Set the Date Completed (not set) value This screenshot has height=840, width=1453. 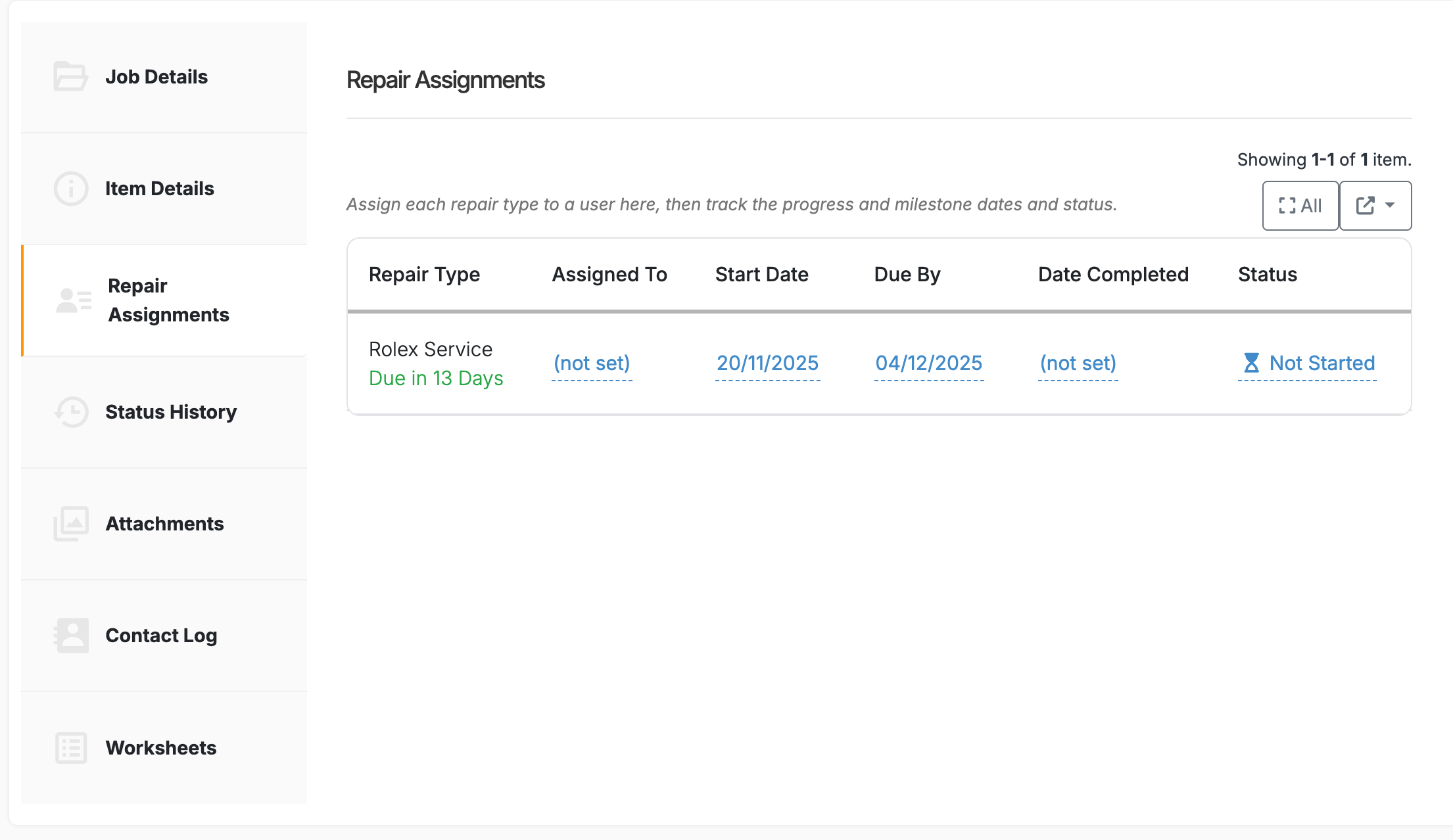(x=1078, y=363)
